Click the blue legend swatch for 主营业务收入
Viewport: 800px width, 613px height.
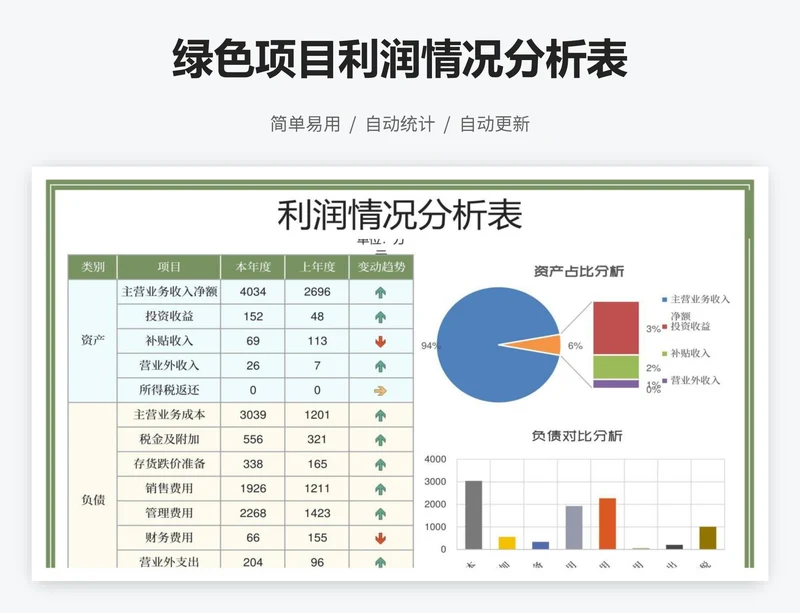(664, 300)
